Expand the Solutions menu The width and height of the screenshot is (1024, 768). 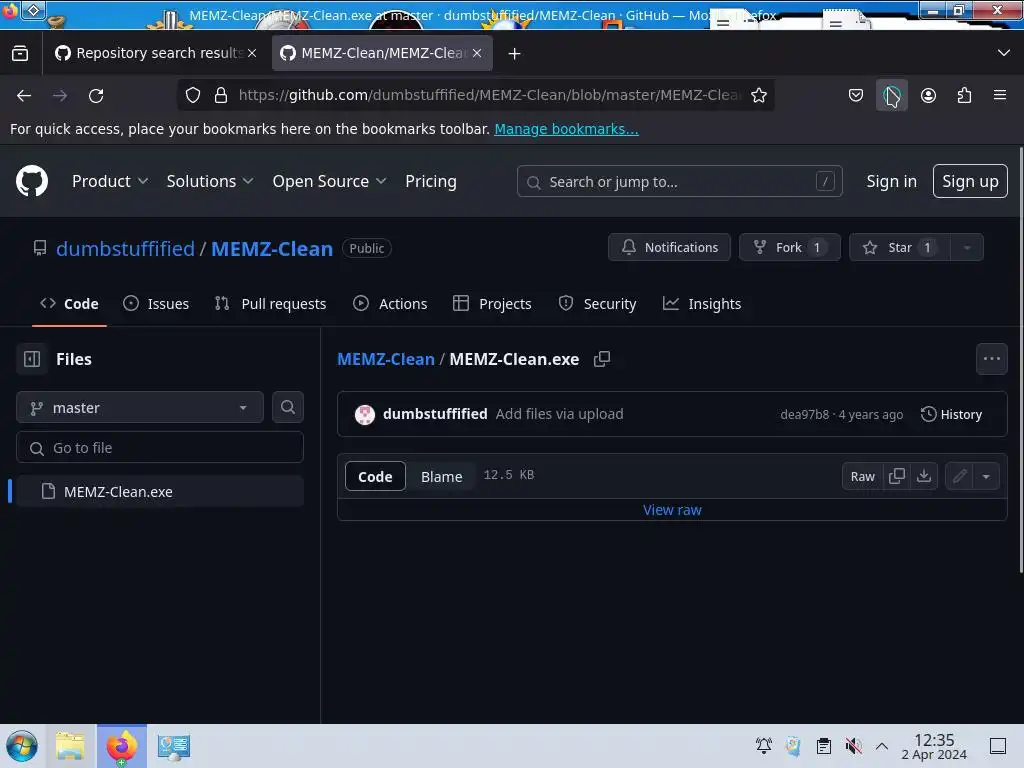click(210, 182)
